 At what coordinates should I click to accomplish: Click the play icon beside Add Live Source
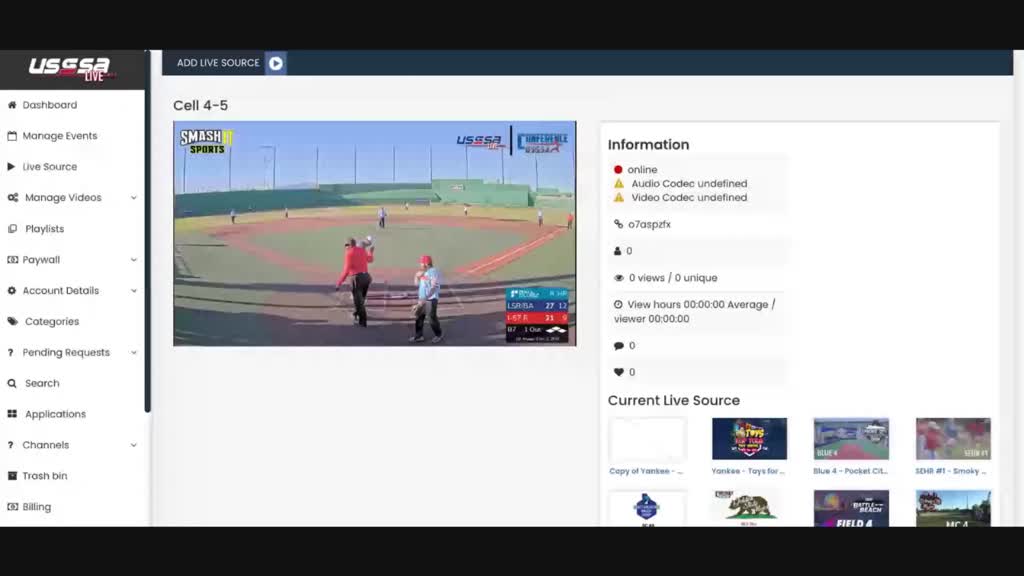(276, 63)
